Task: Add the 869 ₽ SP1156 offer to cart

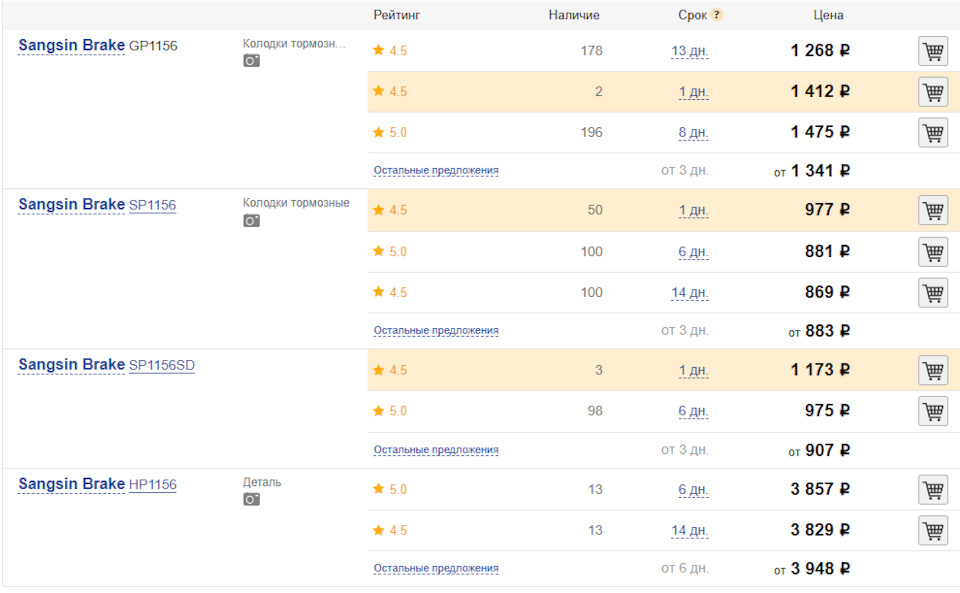Action: pyautogui.click(x=933, y=293)
